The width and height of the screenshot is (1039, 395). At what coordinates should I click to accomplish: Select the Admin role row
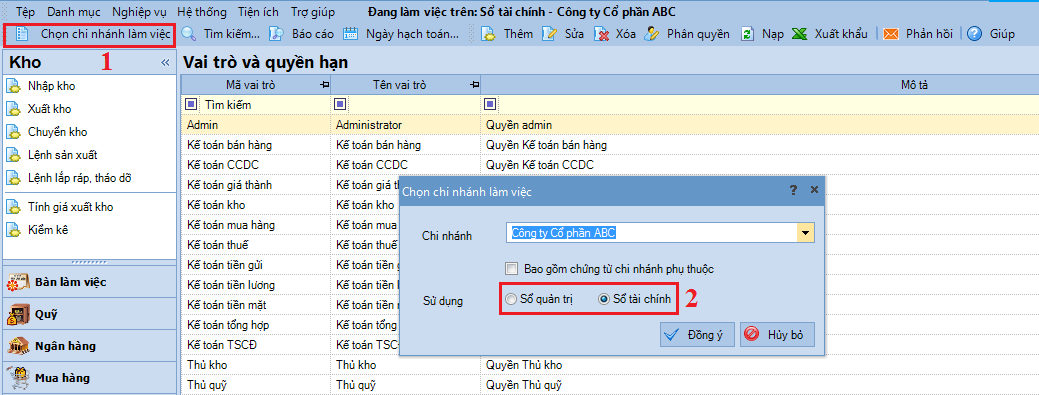click(x=610, y=125)
